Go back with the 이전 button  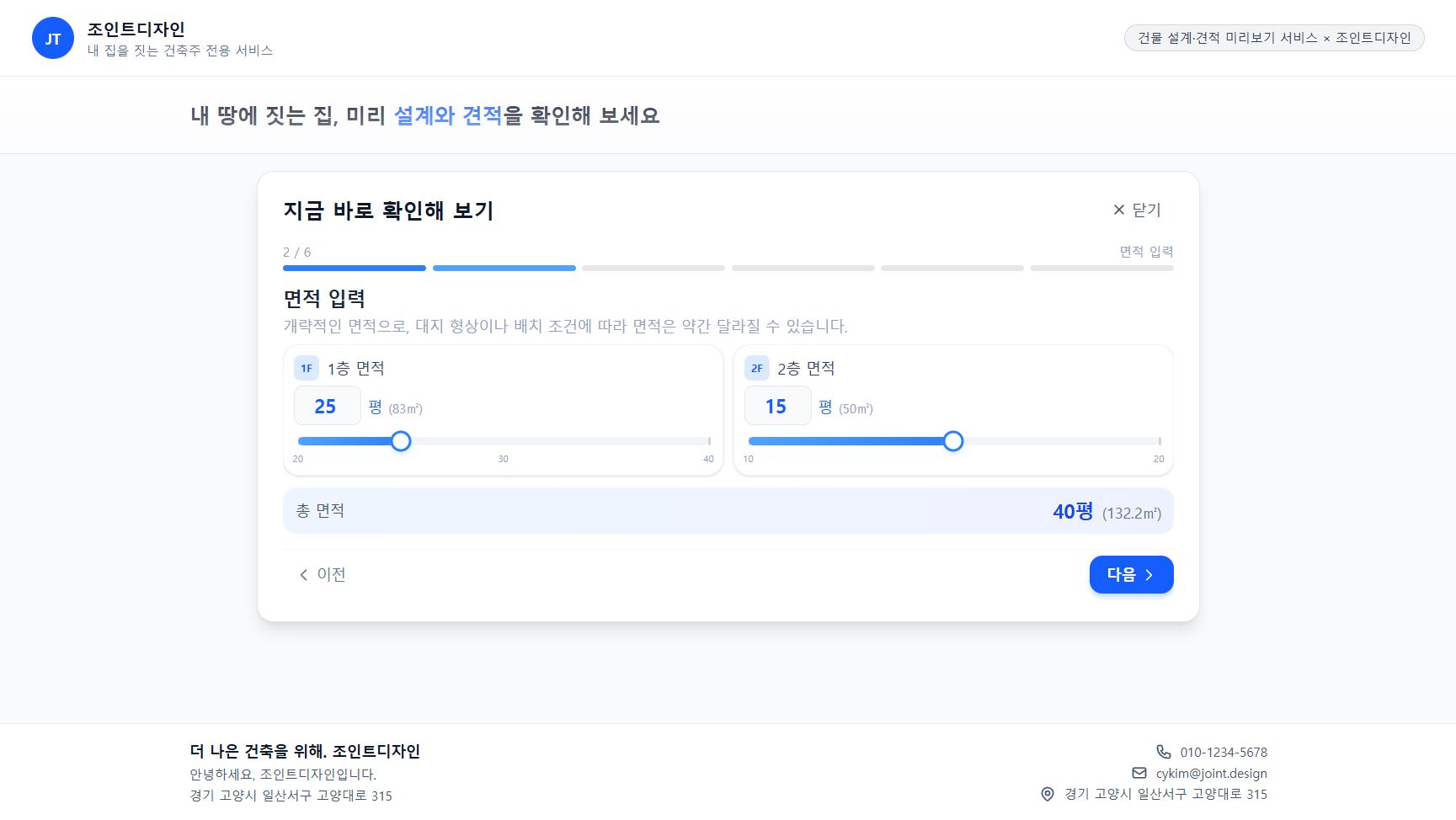tap(322, 574)
